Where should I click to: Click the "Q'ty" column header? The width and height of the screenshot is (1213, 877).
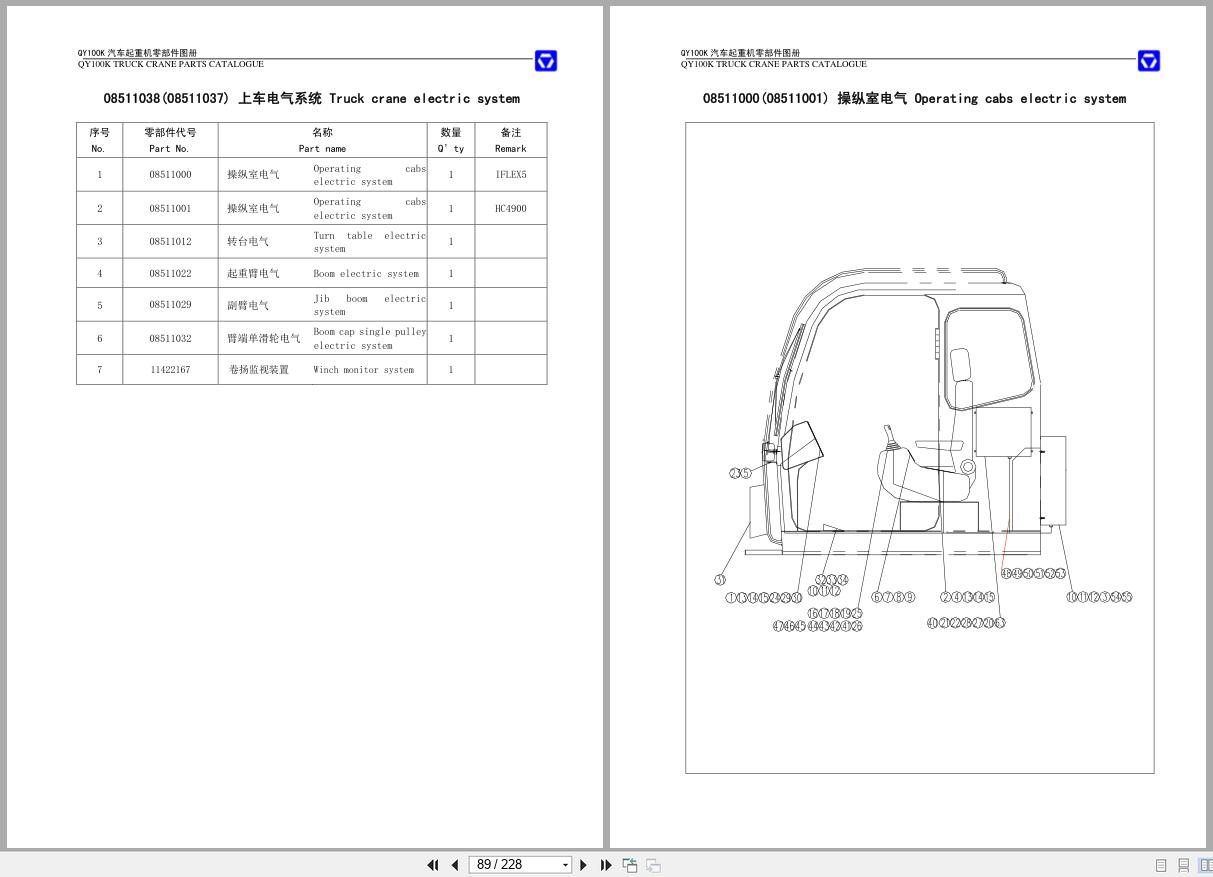pyautogui.click(x=451, y=149)
